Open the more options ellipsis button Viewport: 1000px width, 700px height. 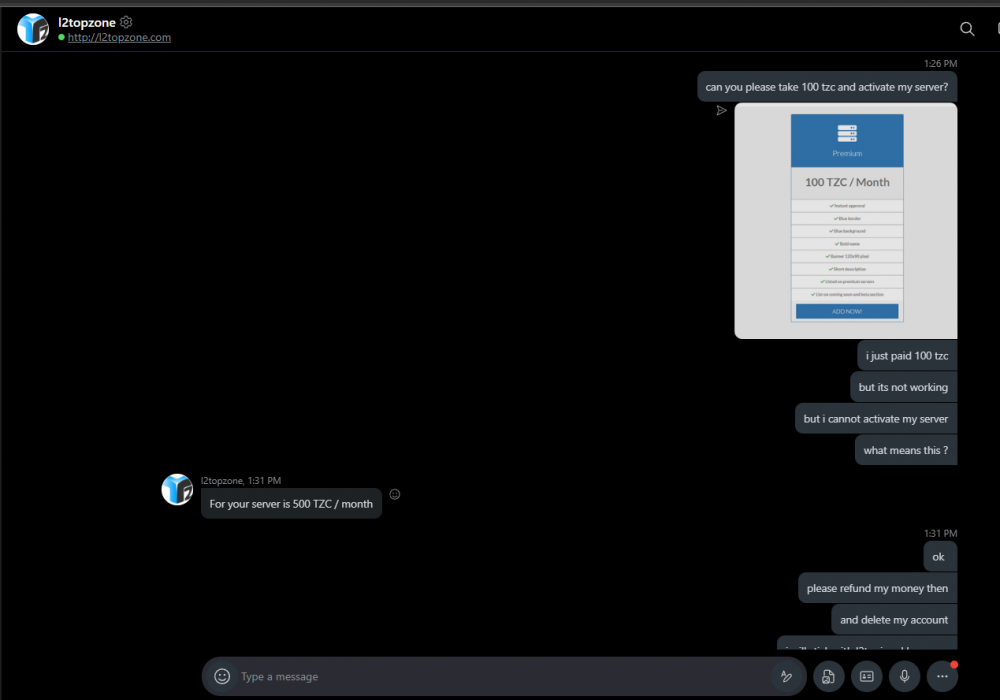pos(942,677)
